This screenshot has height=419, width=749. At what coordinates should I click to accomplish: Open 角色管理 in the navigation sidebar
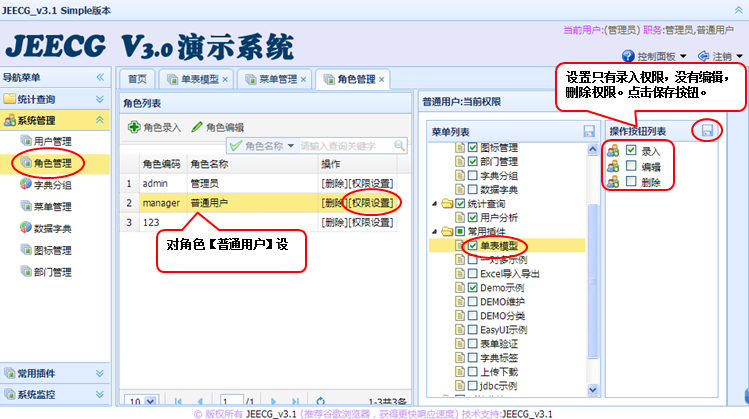tap(53, 163)
